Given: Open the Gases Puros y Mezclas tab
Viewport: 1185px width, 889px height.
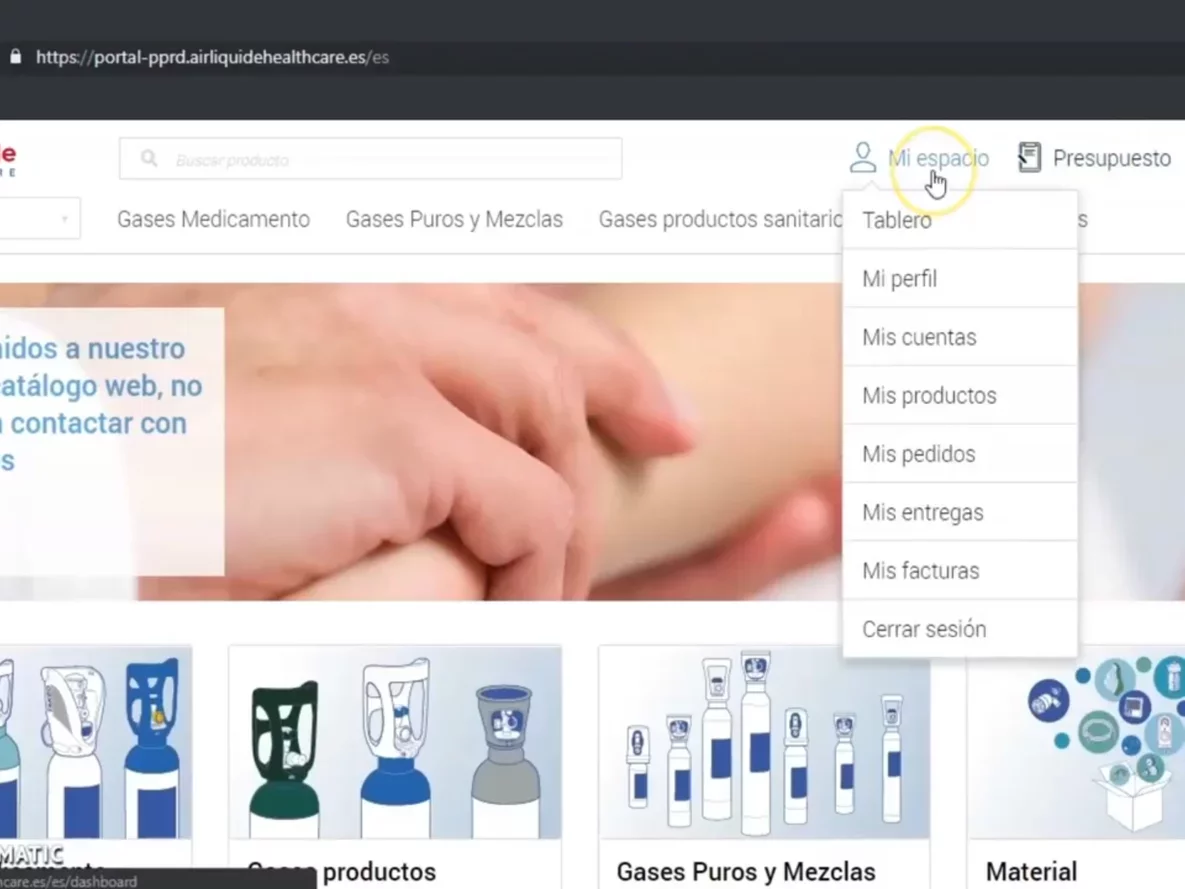Looking at the screenshot, I should (454, 219).
